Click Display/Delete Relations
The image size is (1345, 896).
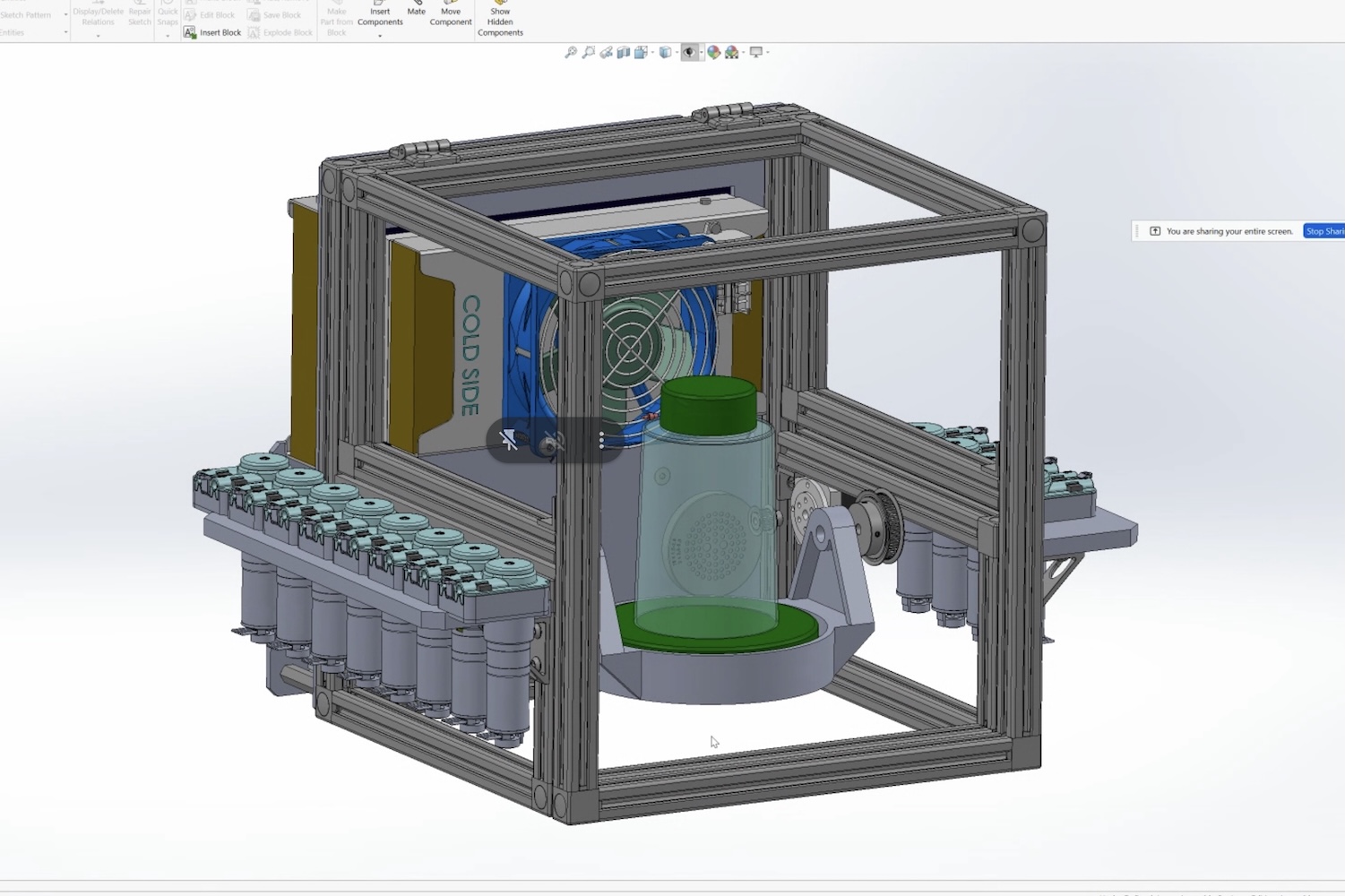[x=99, y=15]
